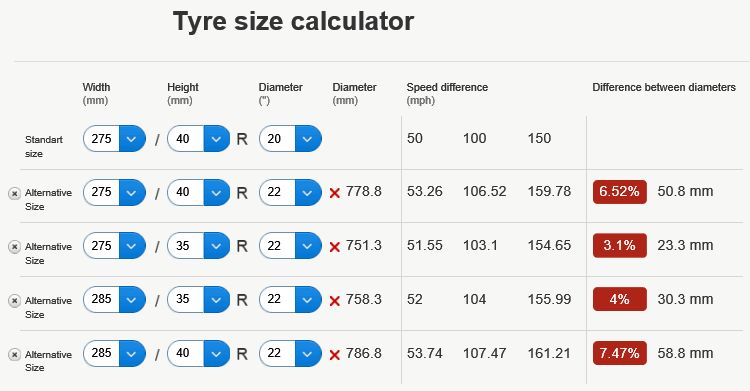The width and height of the screenshot is (750, 391).
Task: Click the Tyre size calculator heading
Action: pos(293,22)
